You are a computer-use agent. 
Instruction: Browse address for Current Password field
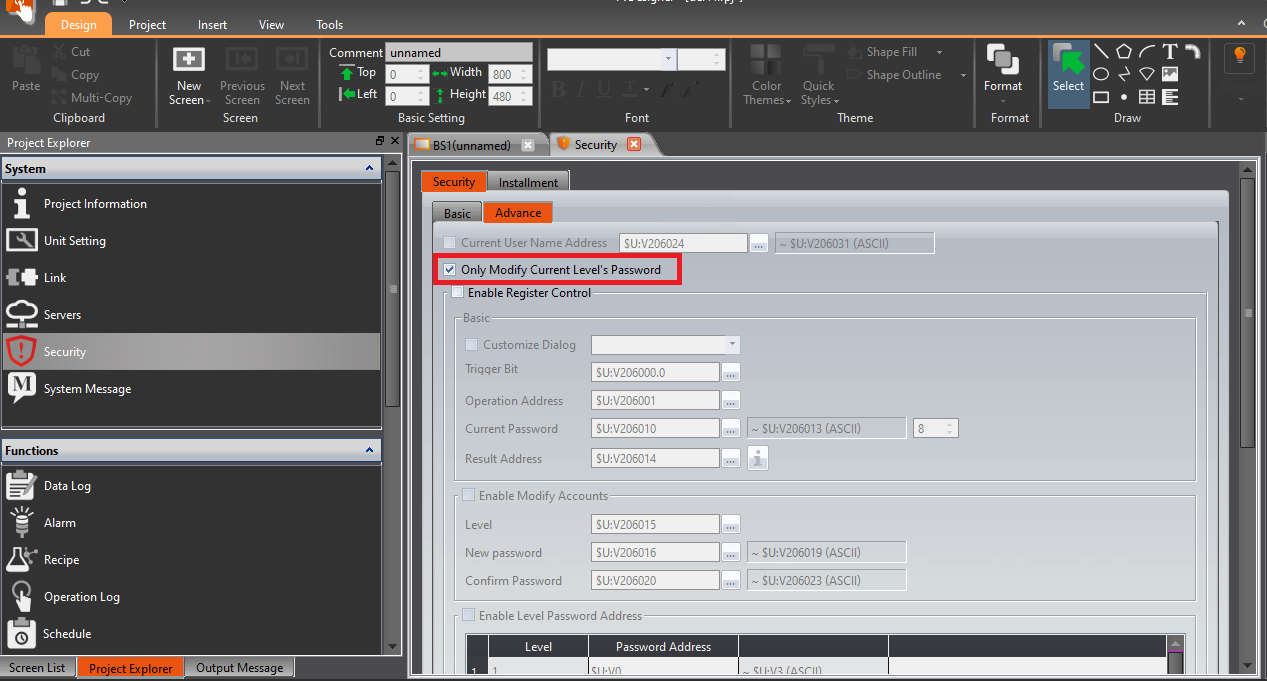pos(731,429)
